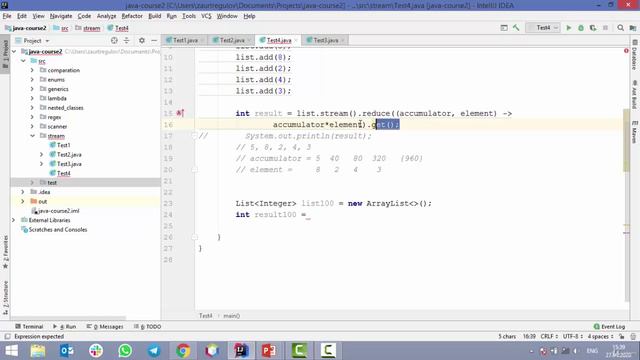Expand the lambda package

point(32,98)
